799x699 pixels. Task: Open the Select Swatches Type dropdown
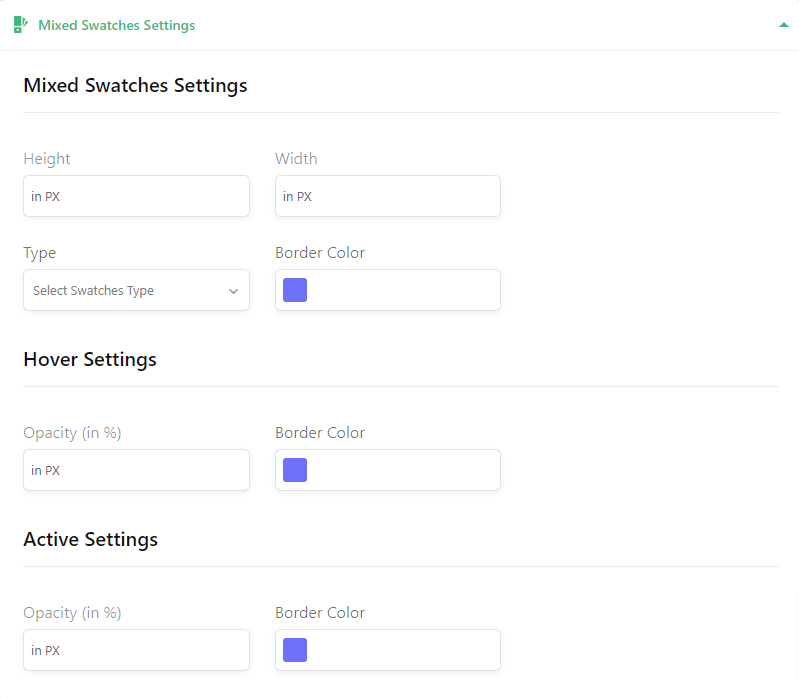(137, 290)
